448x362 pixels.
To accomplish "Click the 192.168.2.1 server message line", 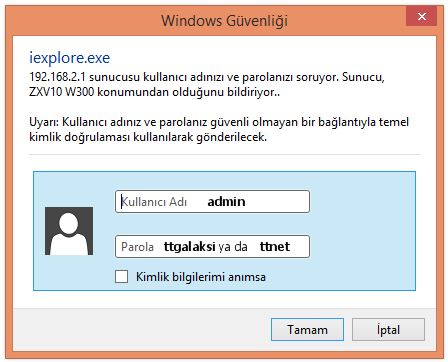I will (x=207, y=77).
